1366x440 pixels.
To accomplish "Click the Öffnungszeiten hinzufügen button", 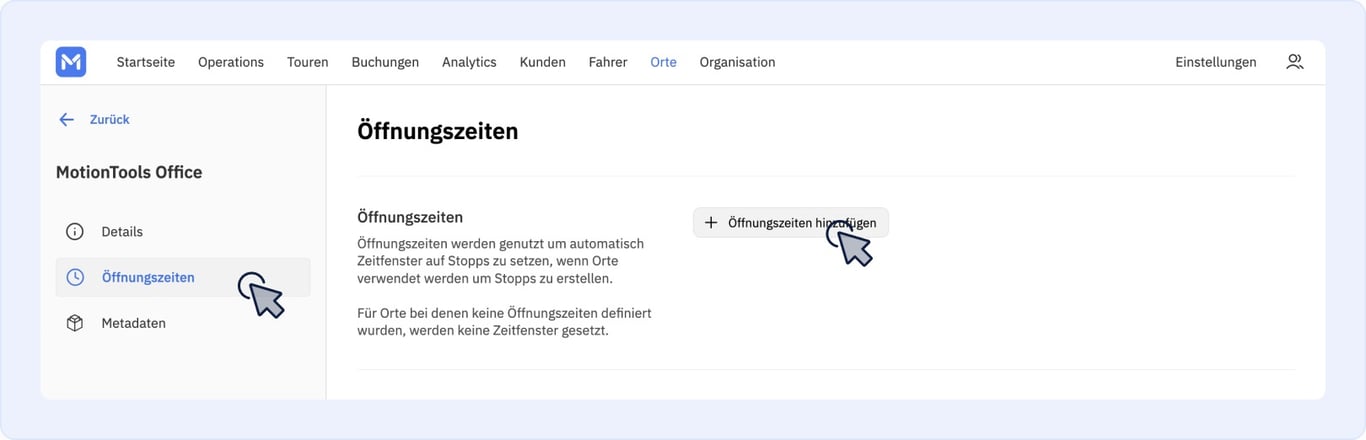I will click(790, 223).
